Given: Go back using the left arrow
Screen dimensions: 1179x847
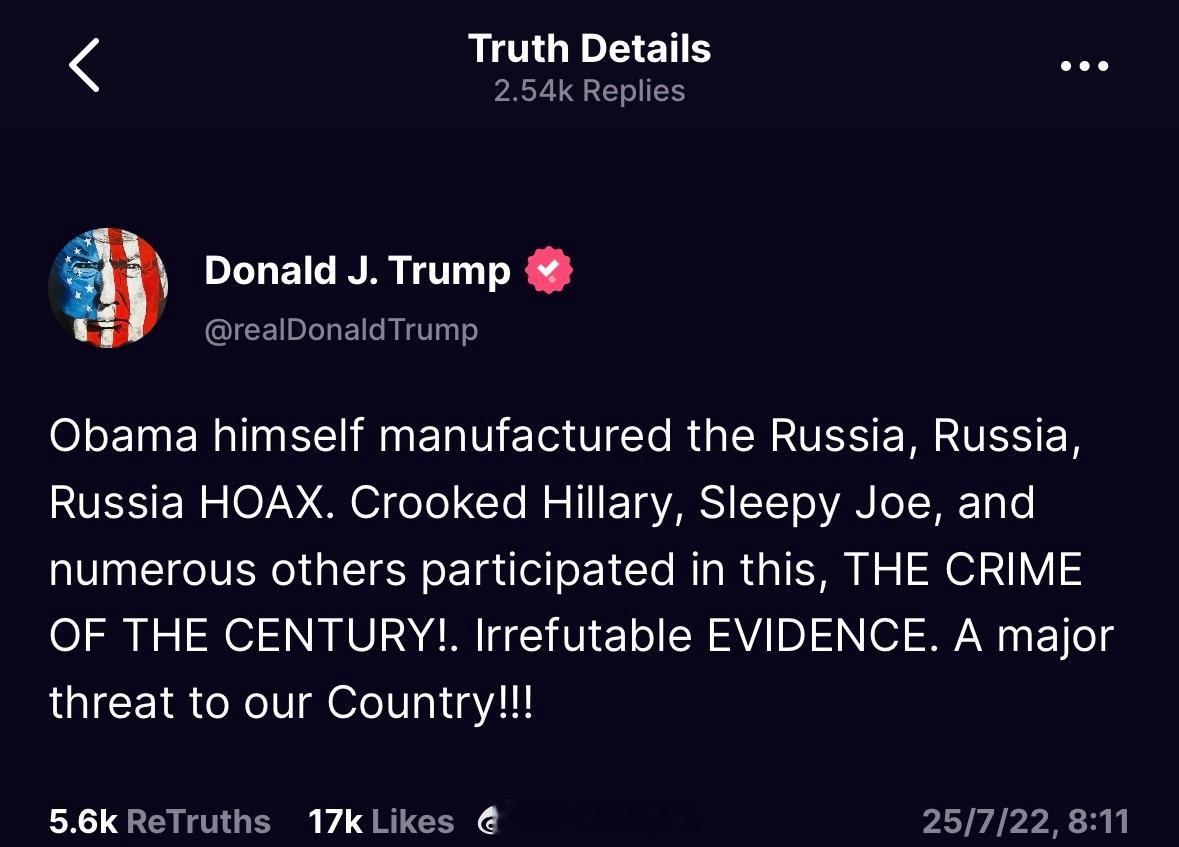Looking at the screenshot, I should (84, 65).
